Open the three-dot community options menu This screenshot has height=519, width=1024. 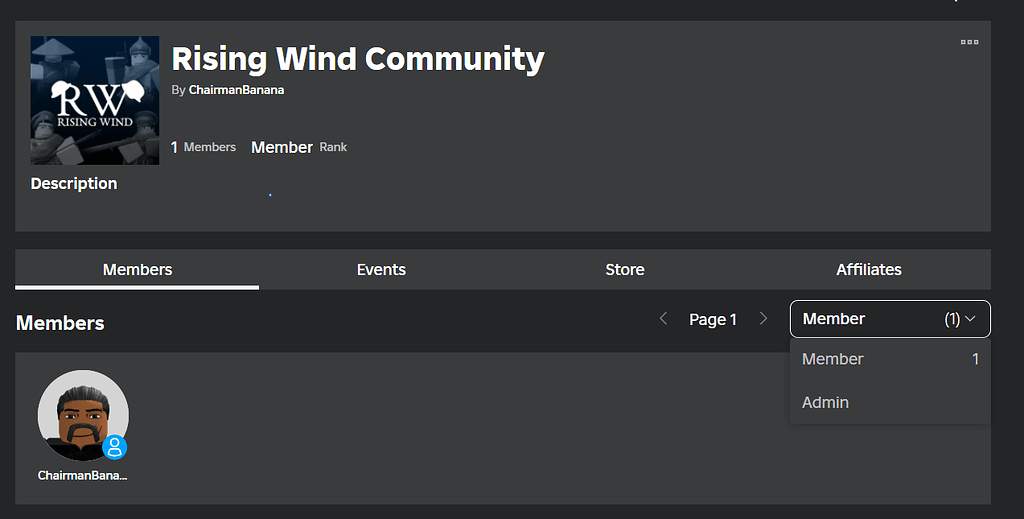[x=969, y=42]
